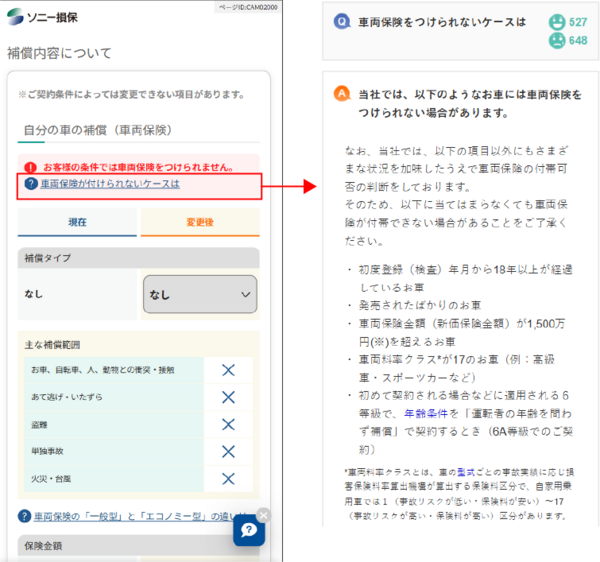600x562 pixels.
Task: Click the page ID label CAM02000
Action: click(x=248, y=7)
